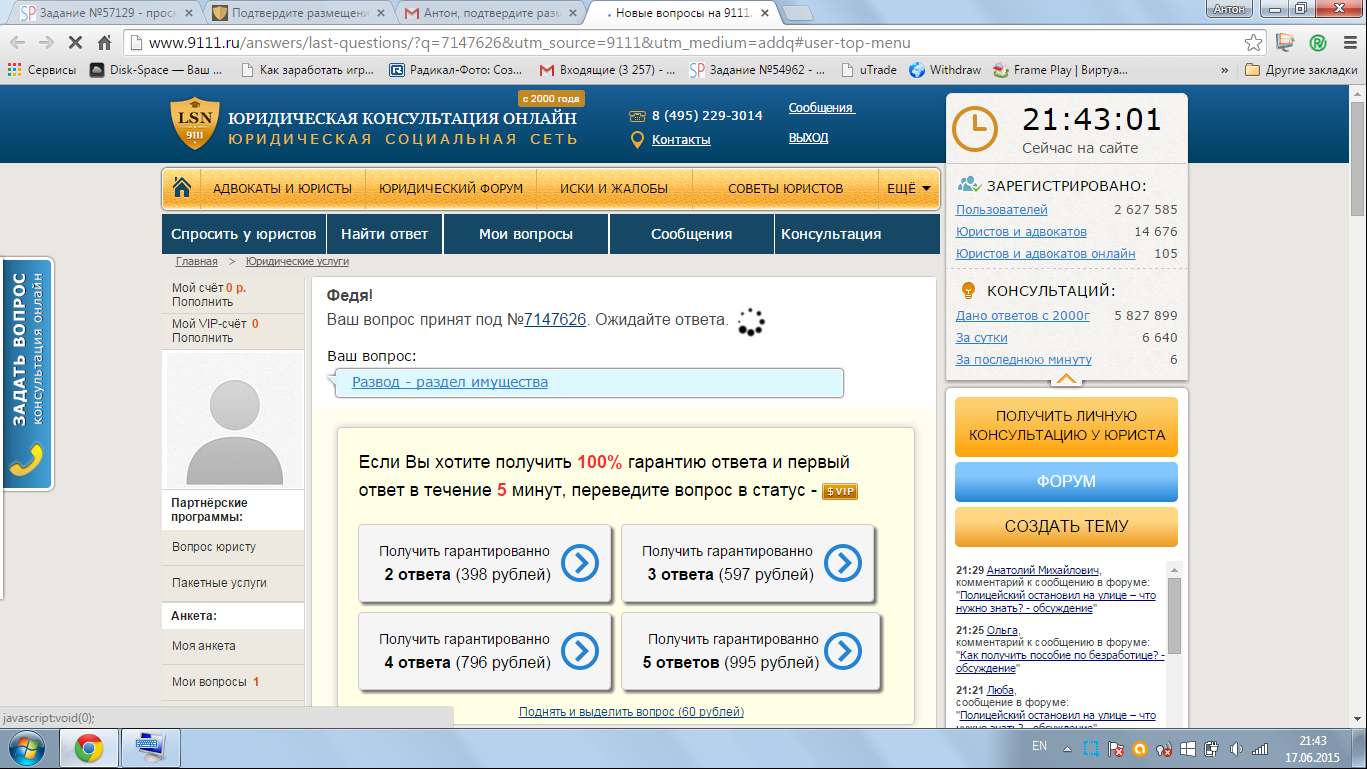Viewport: 1367px width, 769px height.
Task: Open ЮРИДИЧЕСКИЙ ФОРУМ menu
Action: click(451, 188)
